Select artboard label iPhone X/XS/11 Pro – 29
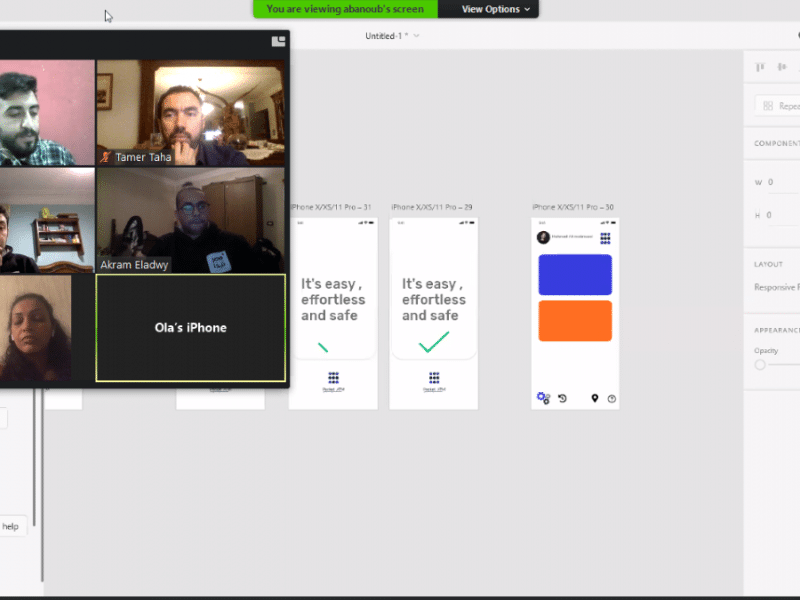The width and height of the screenshot is (800, 600). tap(432, 207)
